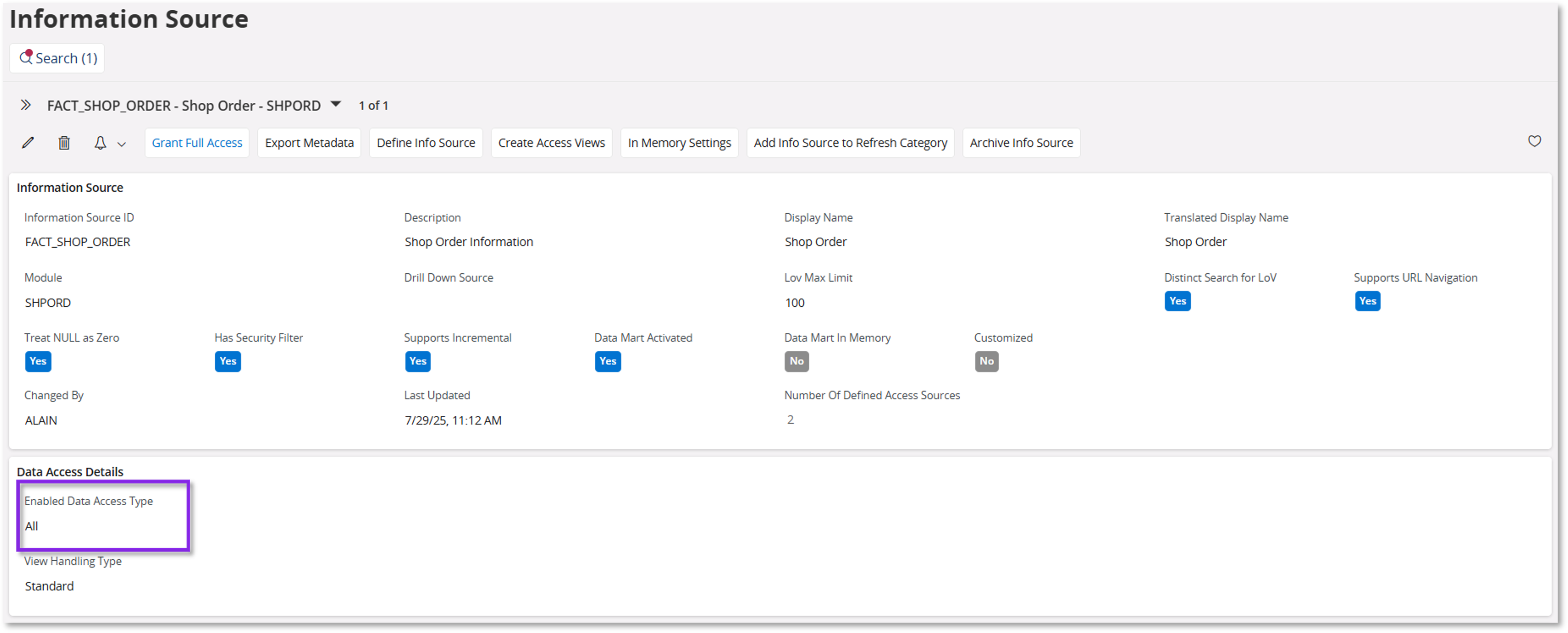The width and height of the screenshot is (1568, 633).
Task: Toggle Customized No badge
Action: [987, 361]
